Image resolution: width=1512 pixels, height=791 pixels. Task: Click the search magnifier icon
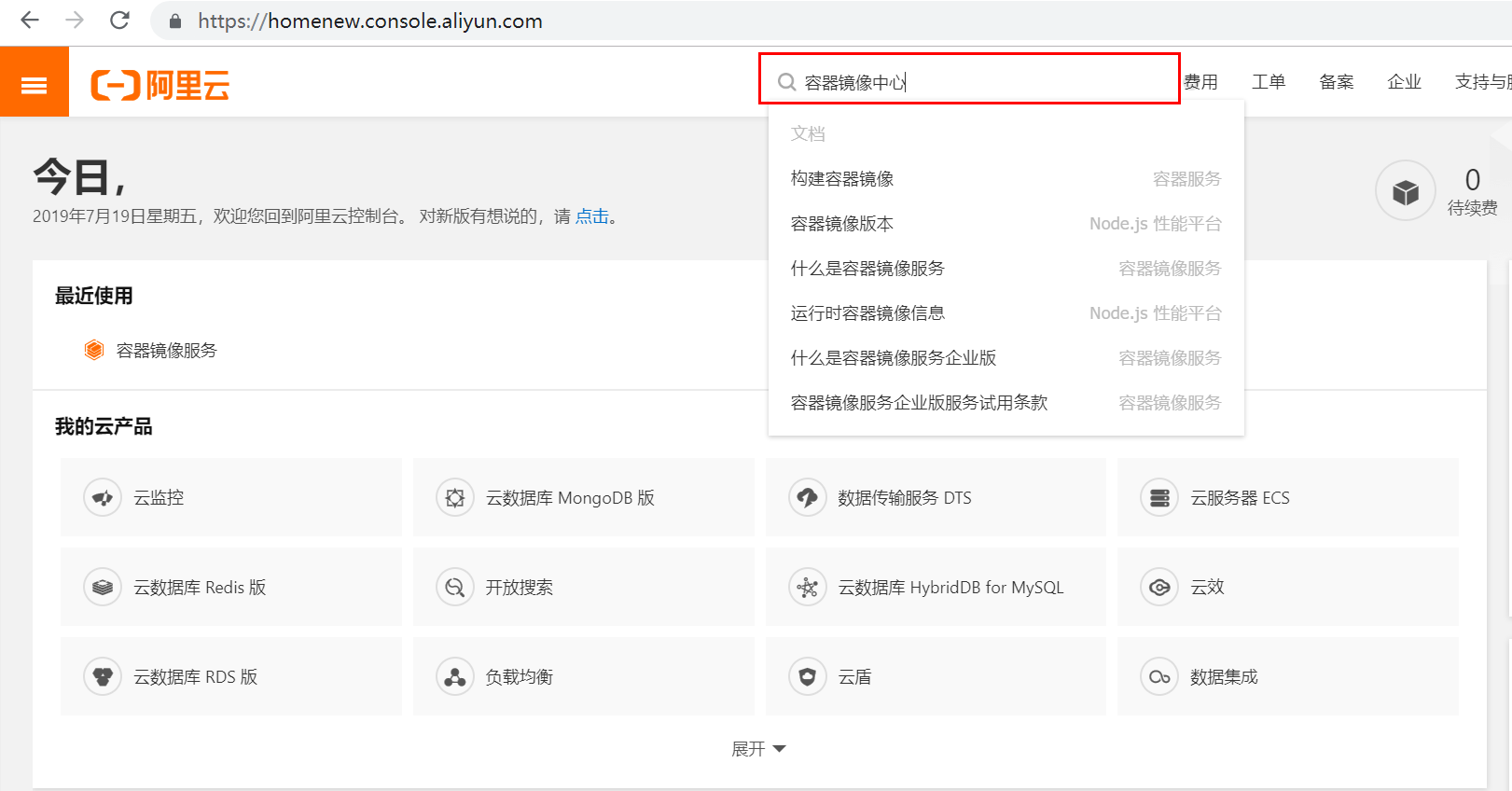(x=786, y=82)
